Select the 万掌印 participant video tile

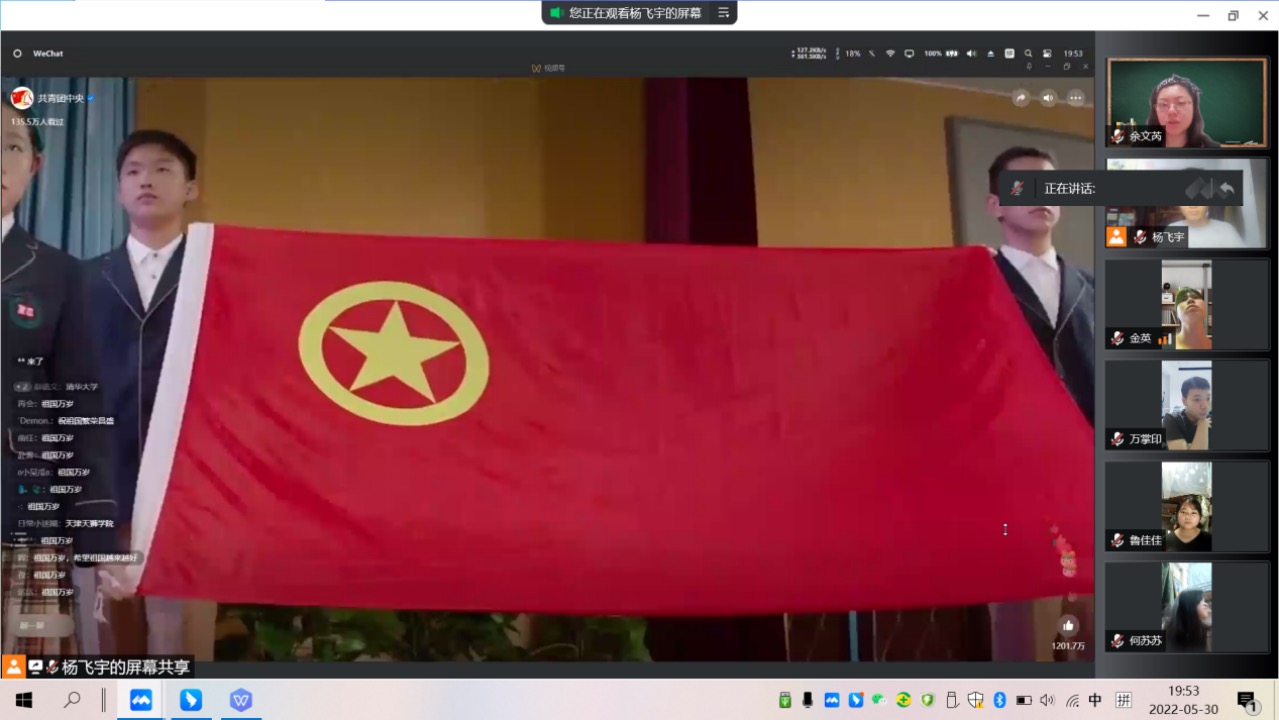[x=1187, y=405]
